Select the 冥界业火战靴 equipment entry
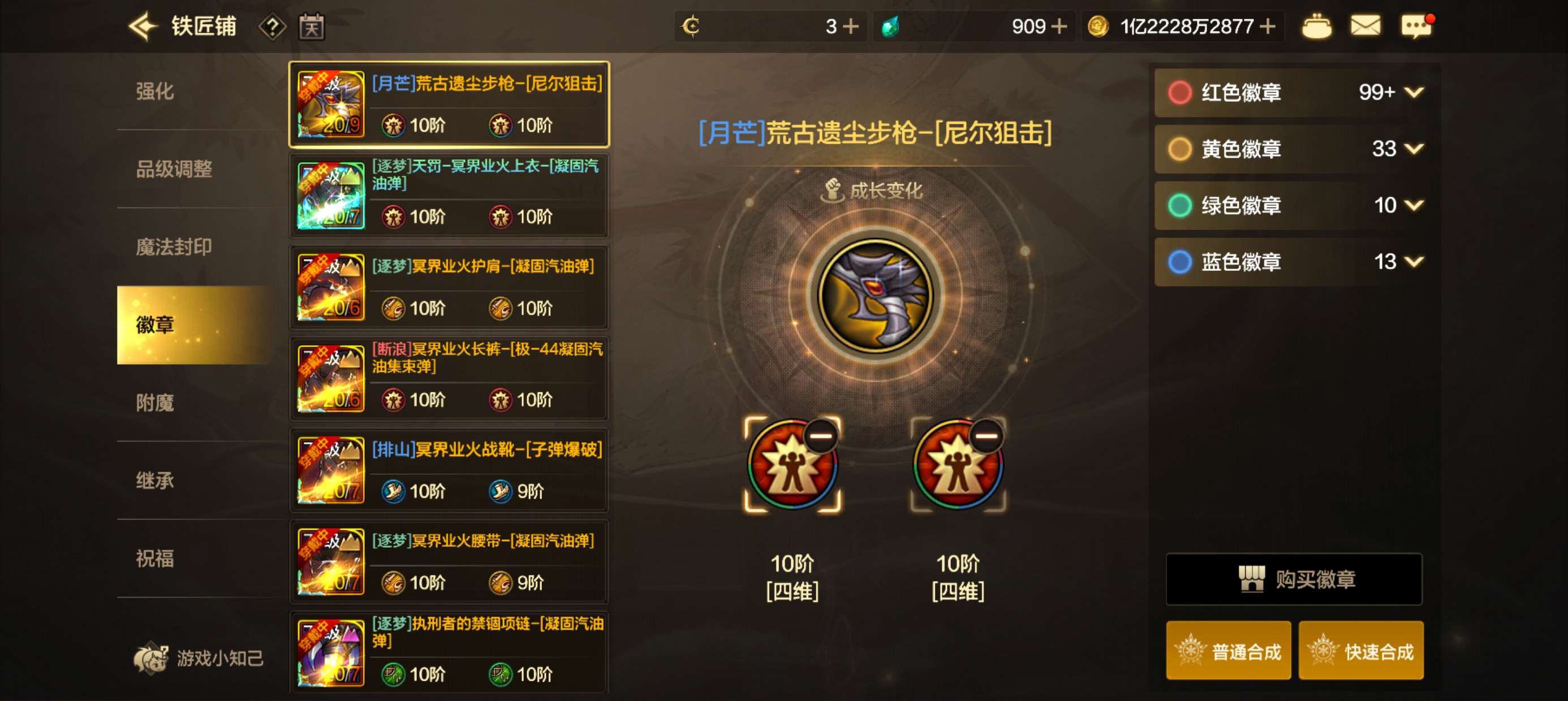This screenshot has height=701, width=1568. pos(449,470)
